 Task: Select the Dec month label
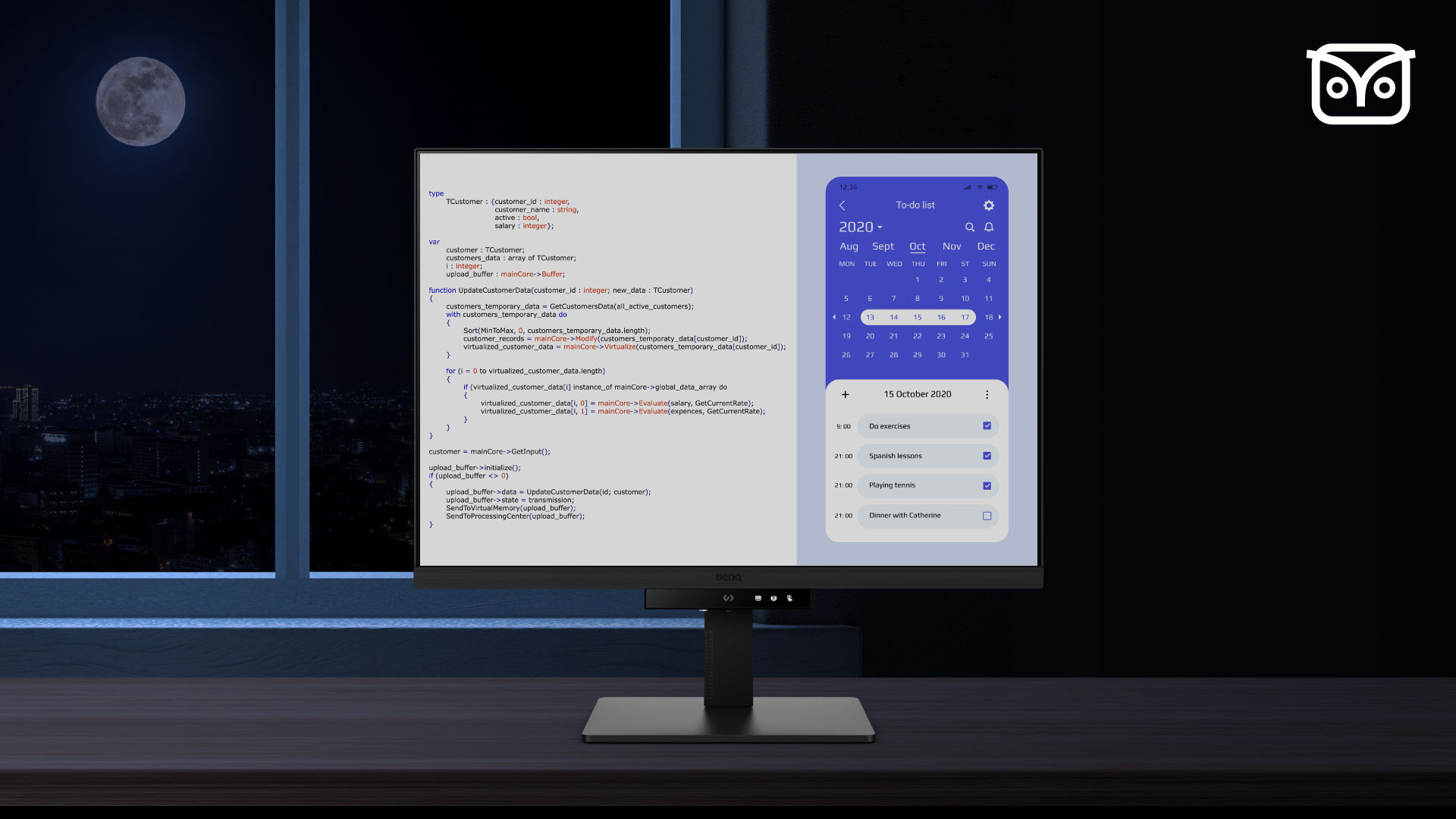point(986,247)
